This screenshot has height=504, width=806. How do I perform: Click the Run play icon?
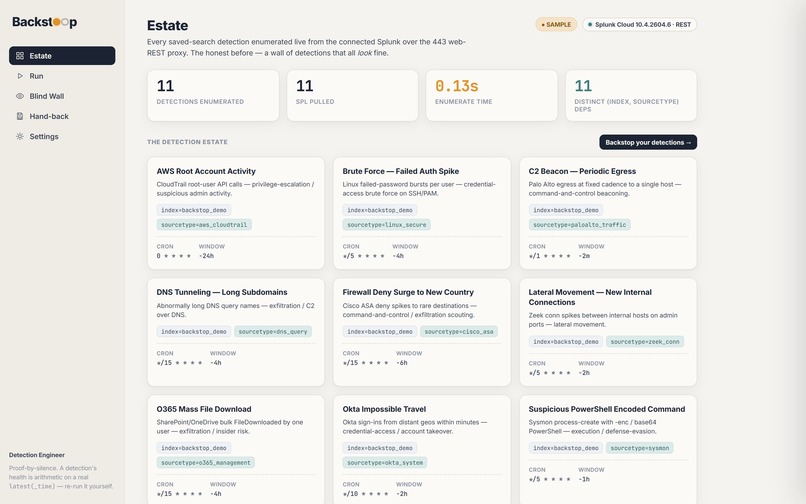click(x=20, y=76)
